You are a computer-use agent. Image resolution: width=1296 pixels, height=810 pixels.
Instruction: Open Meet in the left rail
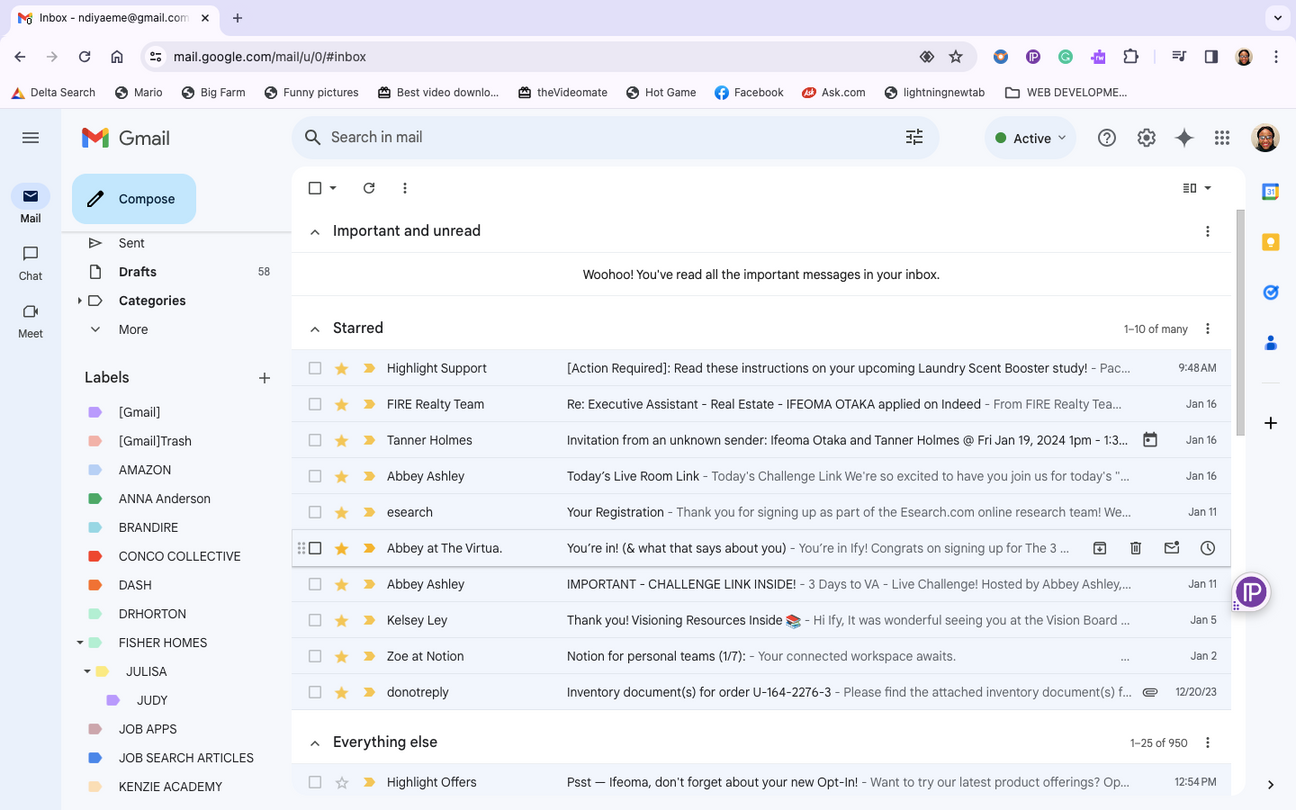pyautogui.click(x=30, y=321)
